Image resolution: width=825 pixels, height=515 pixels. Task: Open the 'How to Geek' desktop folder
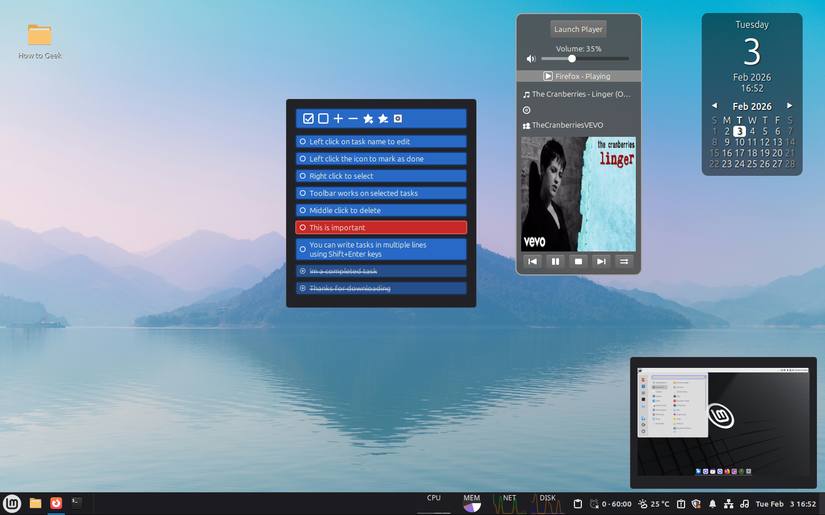tap(39, 41)
